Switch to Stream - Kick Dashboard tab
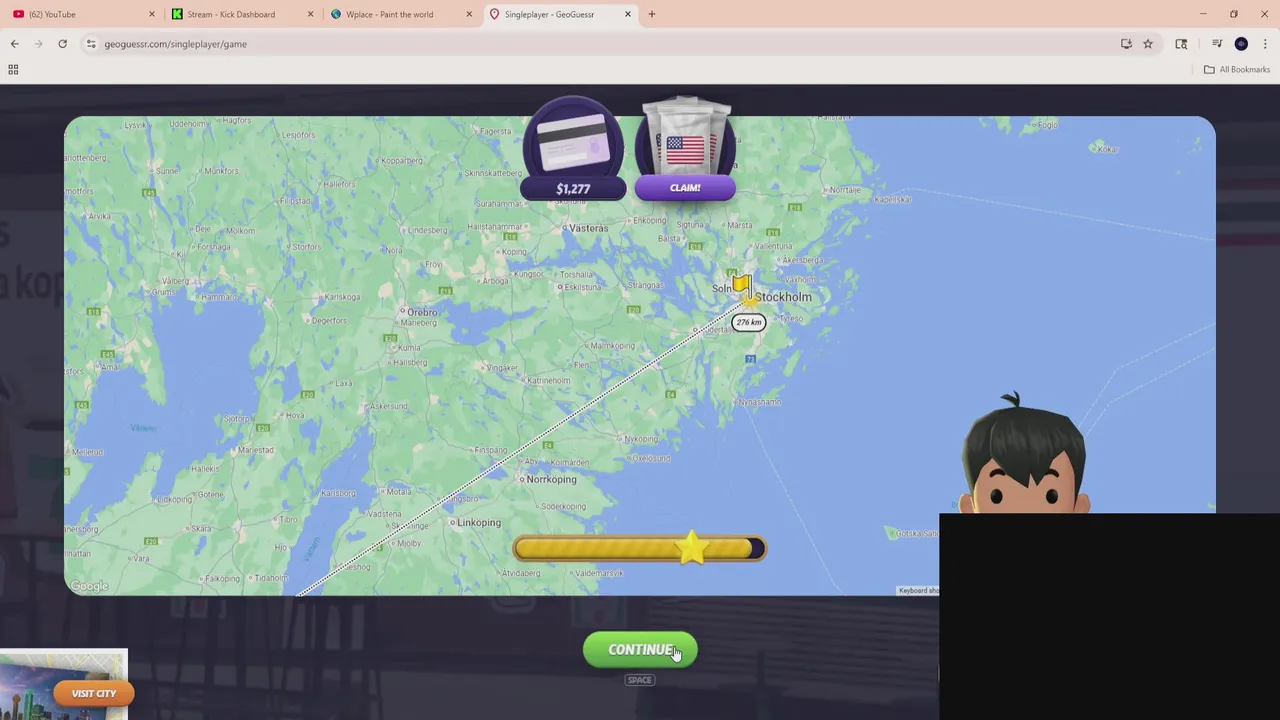Image resolution: width=1280 pixels, height=720 pixels. (x=240, y=14)
